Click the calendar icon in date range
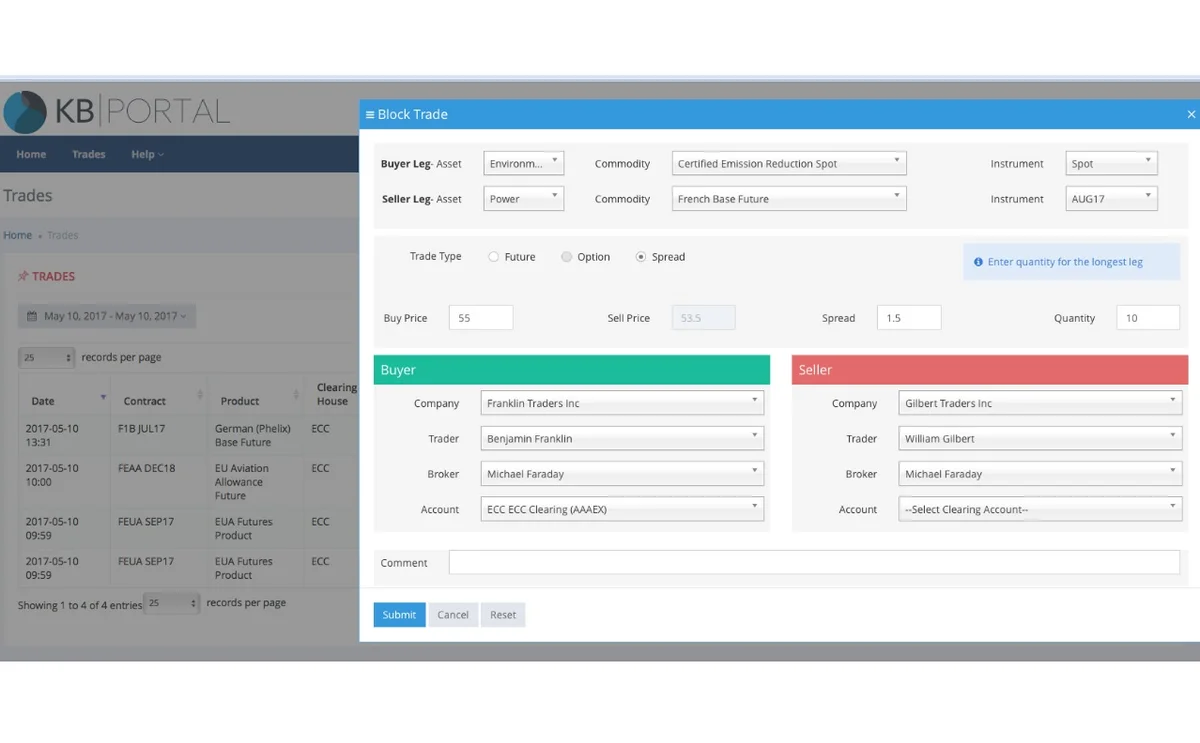Screen dimensions: 1200x743 (x=31, y=316)
